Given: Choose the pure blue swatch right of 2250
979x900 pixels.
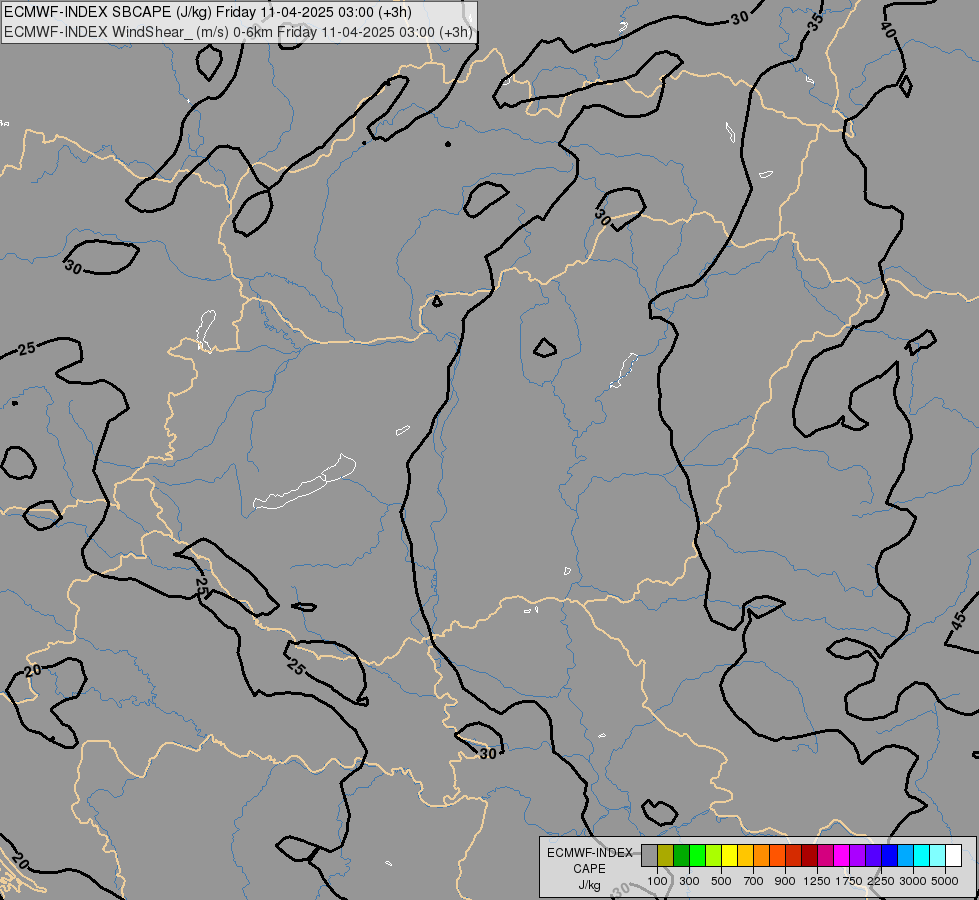Looking at the screenshot, I should pyautogui.click(x=890, y=856).
